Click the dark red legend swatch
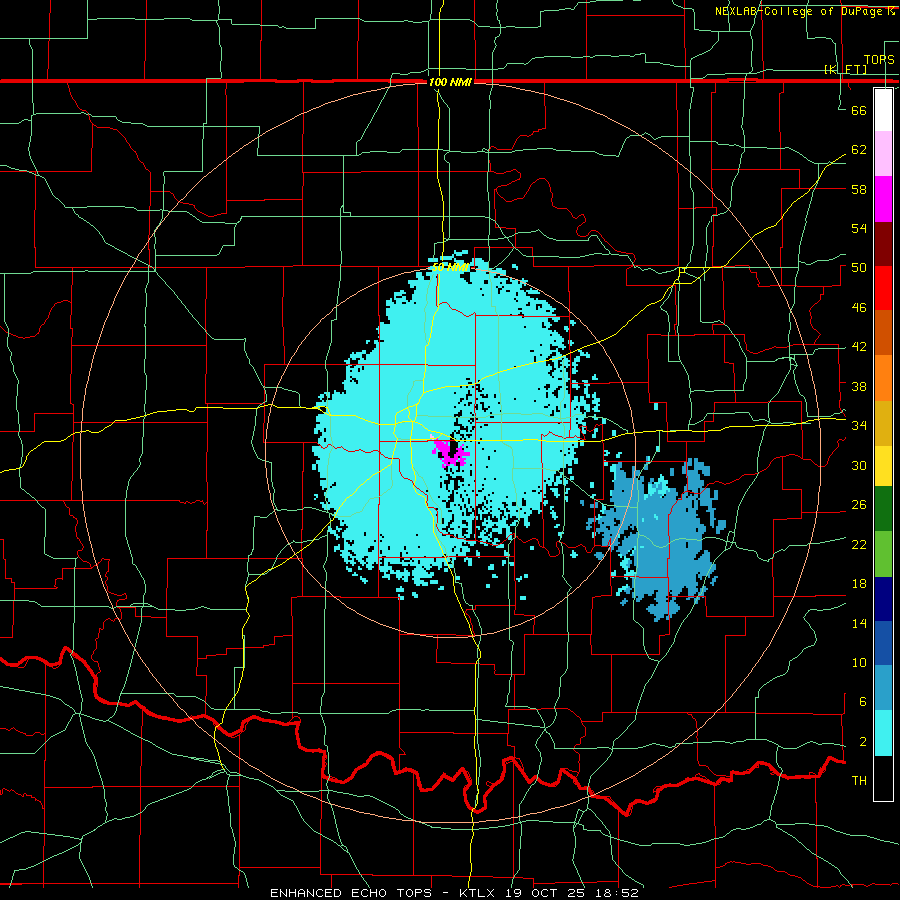Image resolution: width=900 pixels, height=900 pixels. (x=883, y=244)
